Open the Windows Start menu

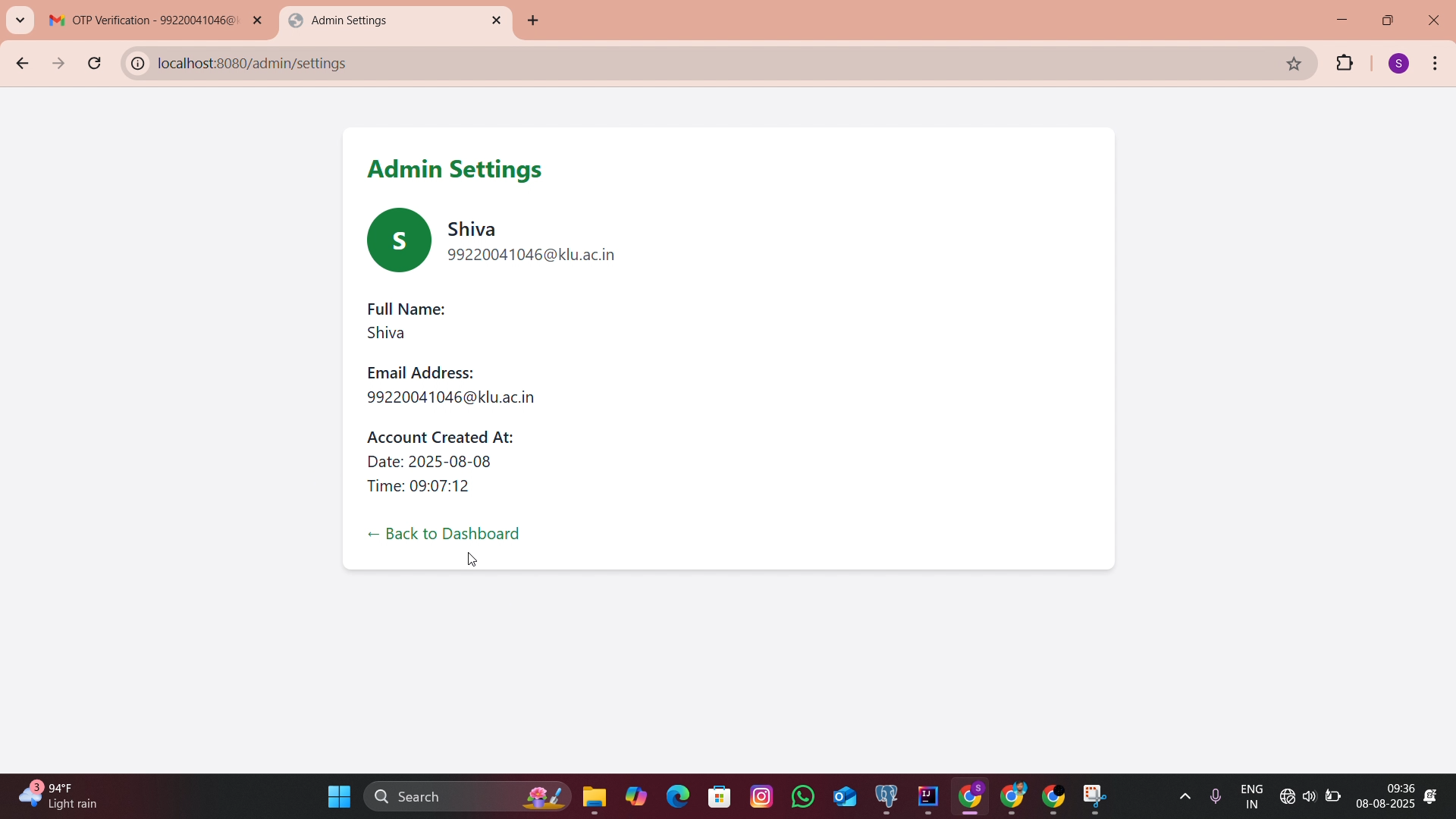pos(339,797)
